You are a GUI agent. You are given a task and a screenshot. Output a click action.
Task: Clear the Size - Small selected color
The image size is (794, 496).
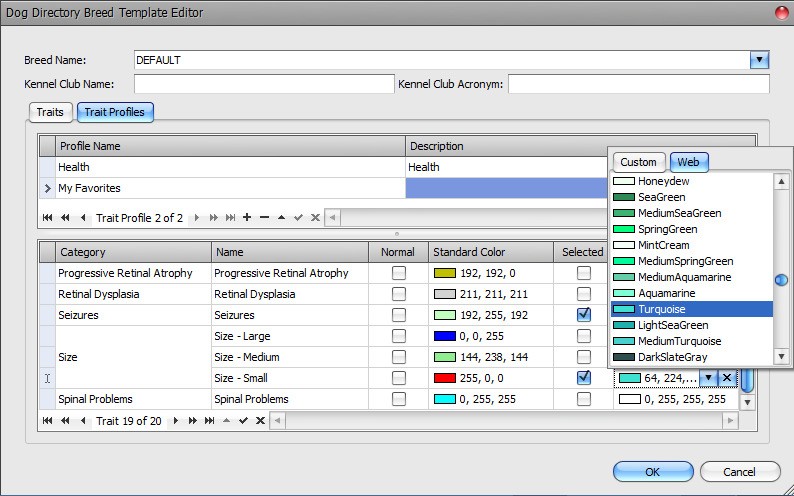pos(727,378)
